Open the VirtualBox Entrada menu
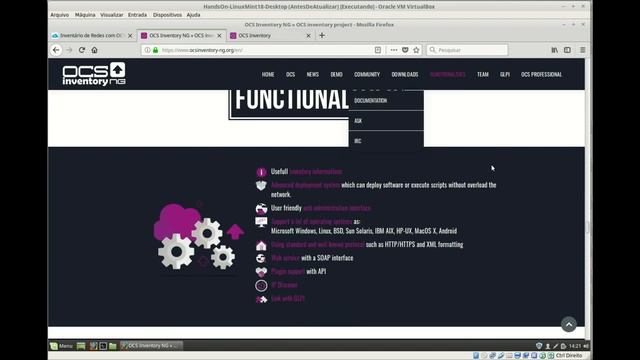This screenshot has width=640, height=360. (137, 15)
